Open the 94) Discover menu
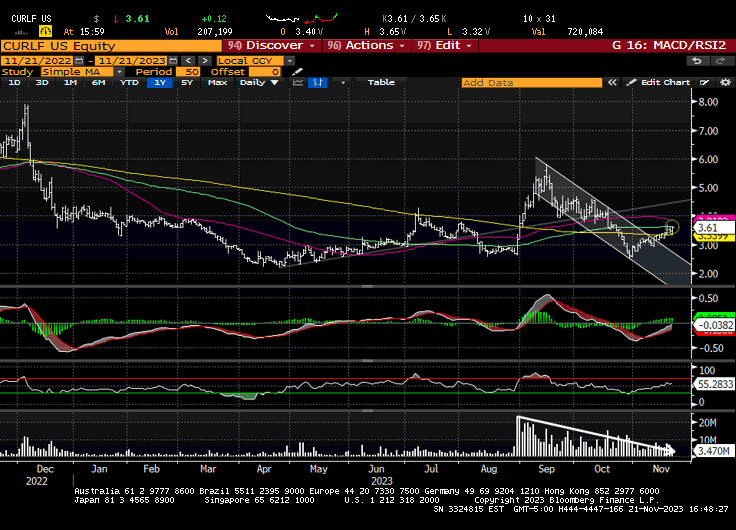 (x=271, y=46)
